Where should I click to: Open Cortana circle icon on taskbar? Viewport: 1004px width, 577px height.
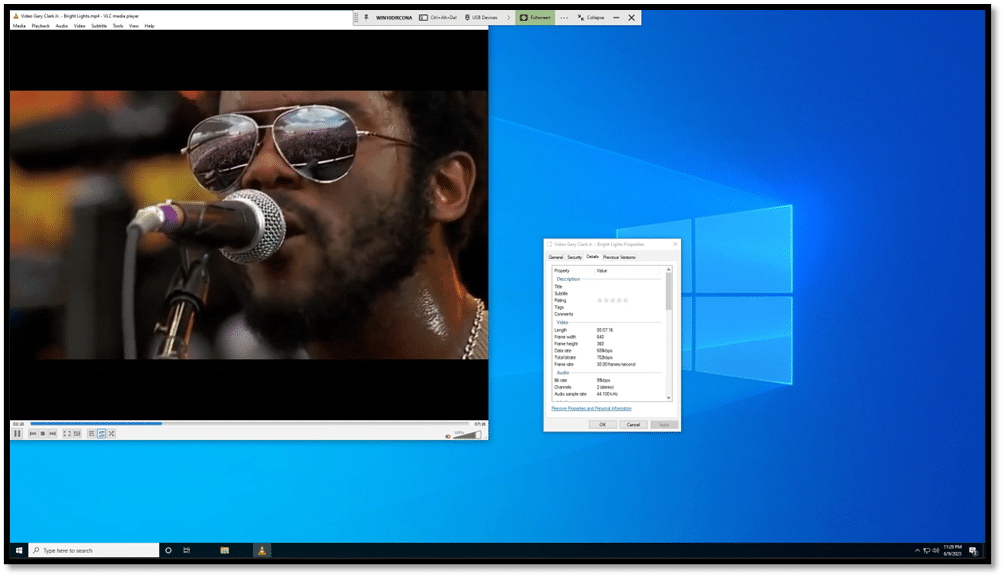(x=168, y=551)
